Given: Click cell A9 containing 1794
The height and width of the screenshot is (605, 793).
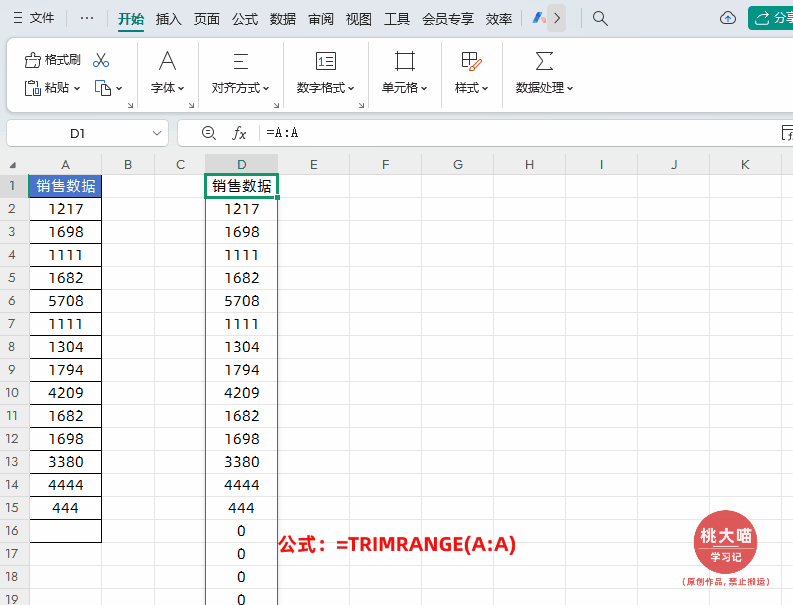Looking at the screenshot, I should pos(65,370).
